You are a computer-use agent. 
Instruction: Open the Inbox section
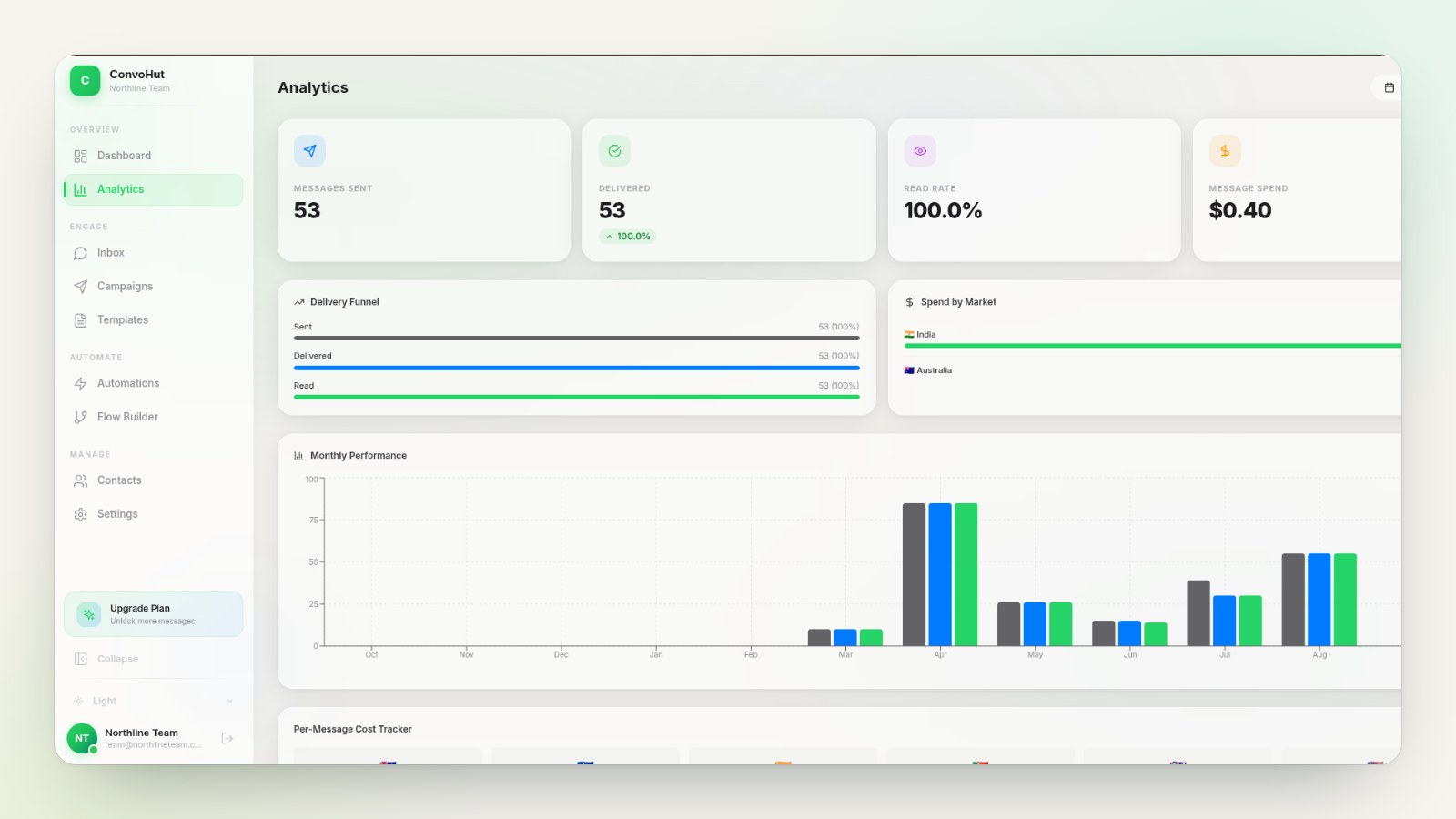click(x=153, y=253)
